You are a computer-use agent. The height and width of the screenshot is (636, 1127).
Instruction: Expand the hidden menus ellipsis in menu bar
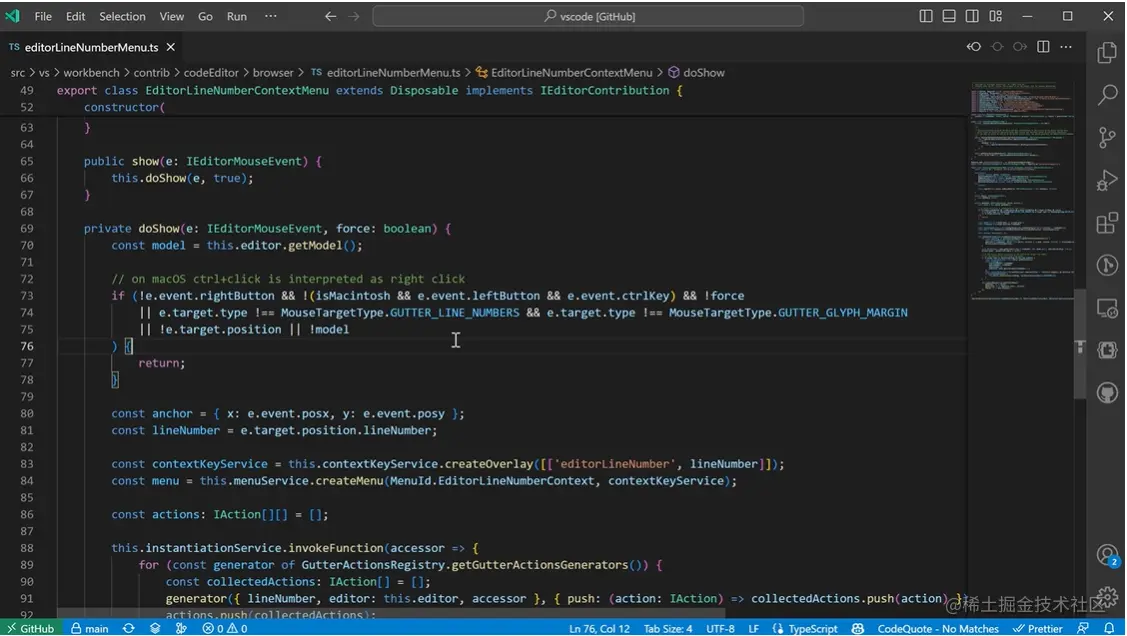click(270, 16)
